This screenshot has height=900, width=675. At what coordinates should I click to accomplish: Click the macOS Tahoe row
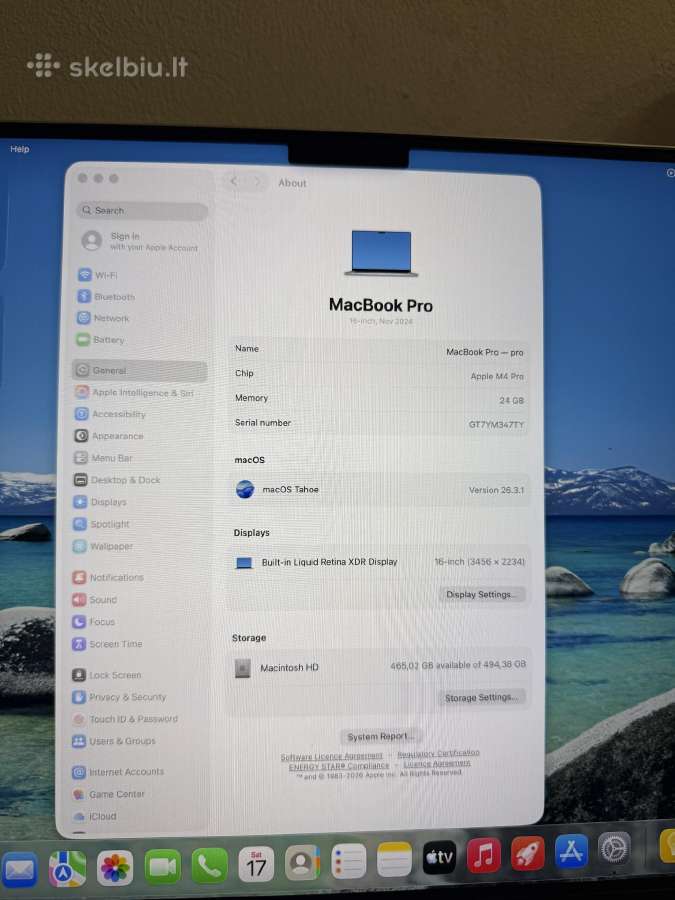click(379, 490)
